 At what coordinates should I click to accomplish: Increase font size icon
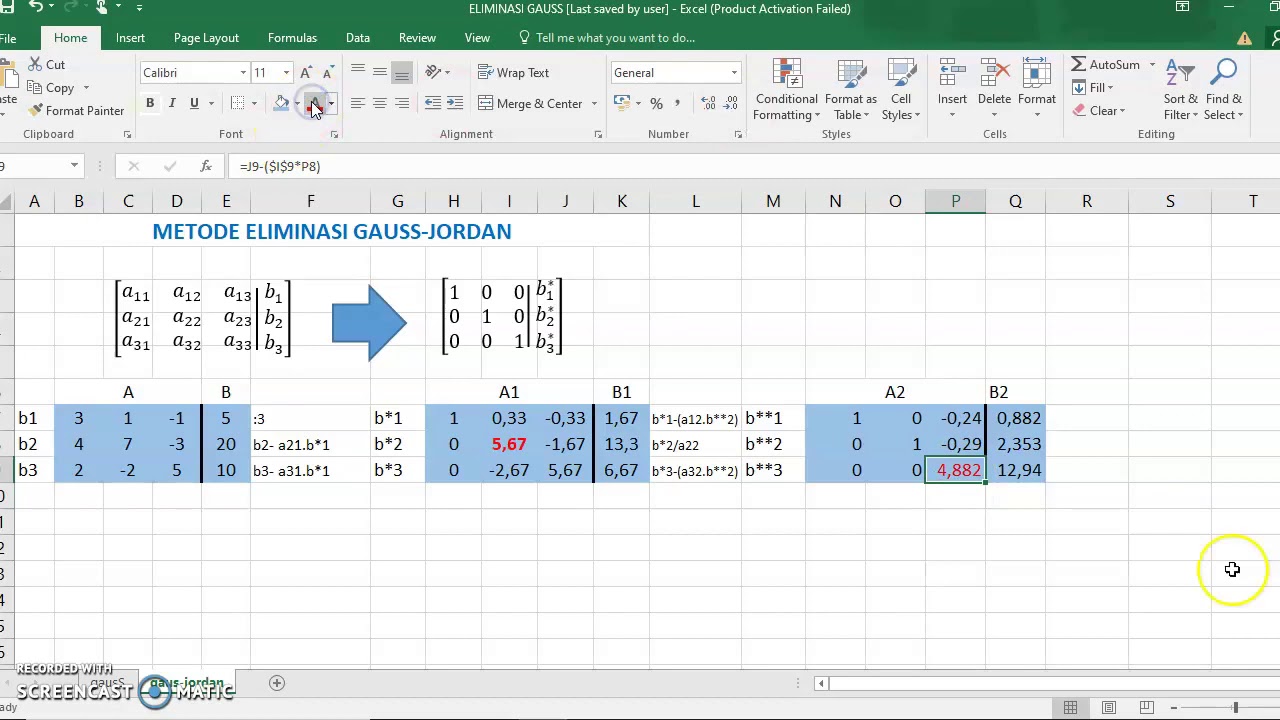[306, 72]
